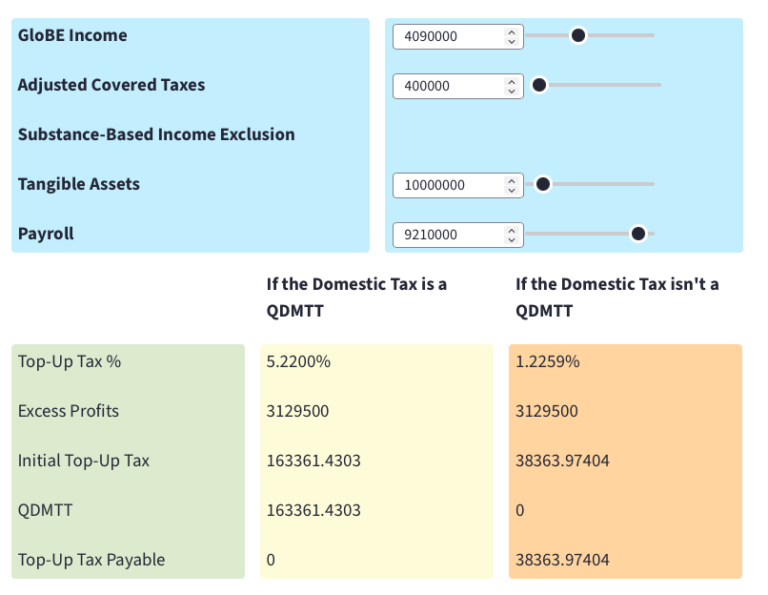Click the GloBE Income slider handle
The image size is (768, 595).
click(577, 35)
